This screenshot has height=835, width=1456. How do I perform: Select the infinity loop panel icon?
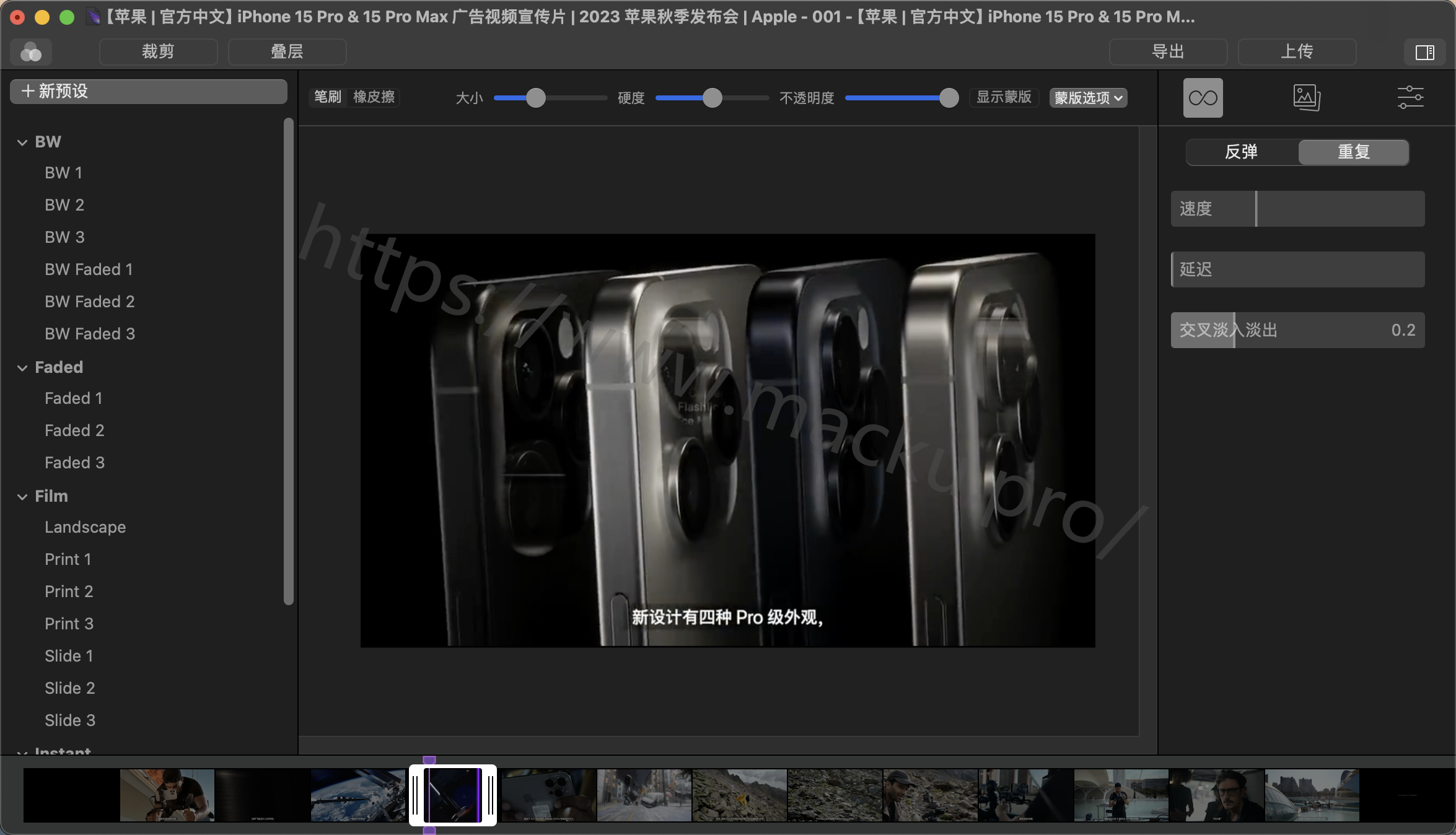1203,98
